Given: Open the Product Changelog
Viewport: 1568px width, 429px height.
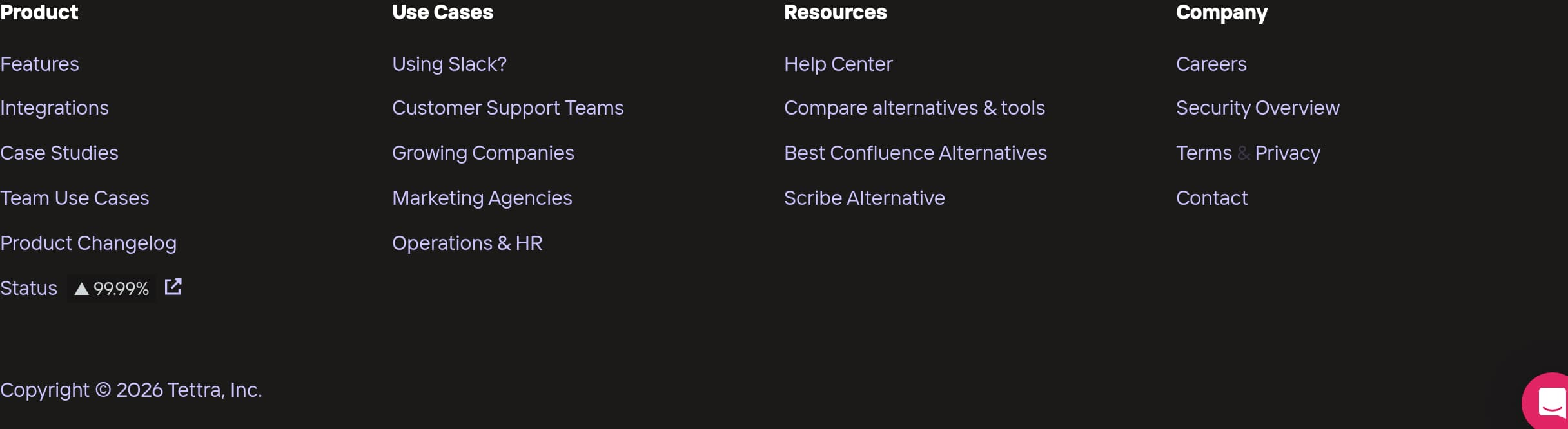Looking at the screenshot, I should point(88,243).
